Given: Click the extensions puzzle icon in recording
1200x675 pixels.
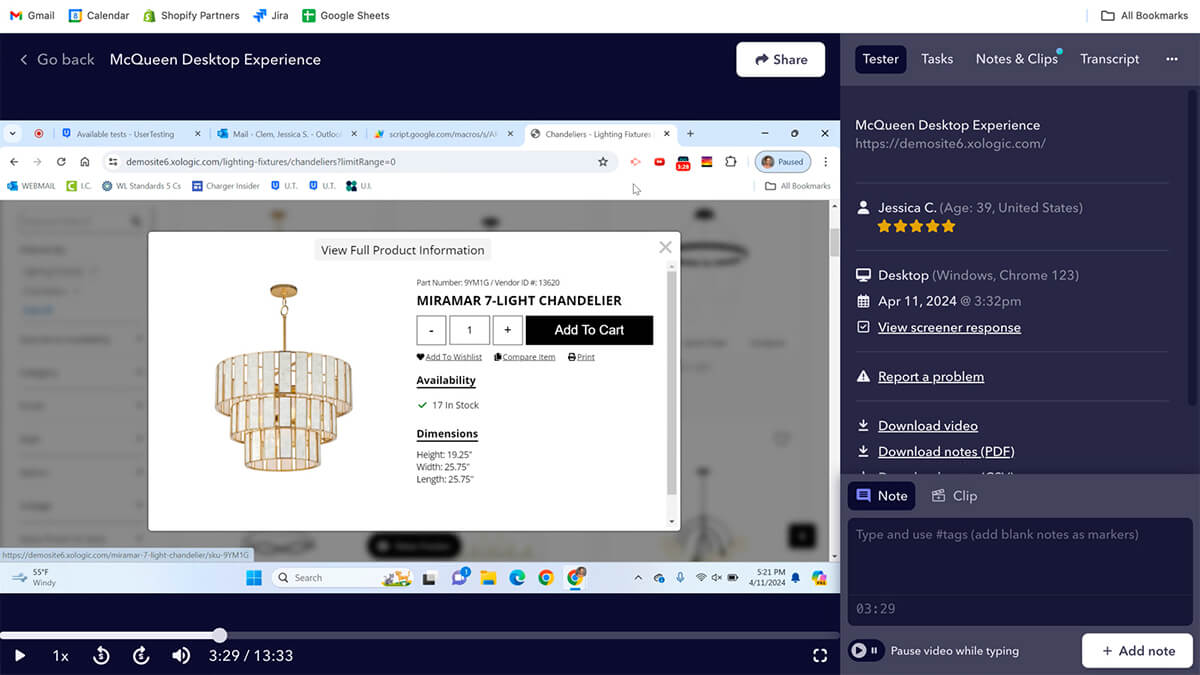Looking at the screenshot, I should pos(731,162).
